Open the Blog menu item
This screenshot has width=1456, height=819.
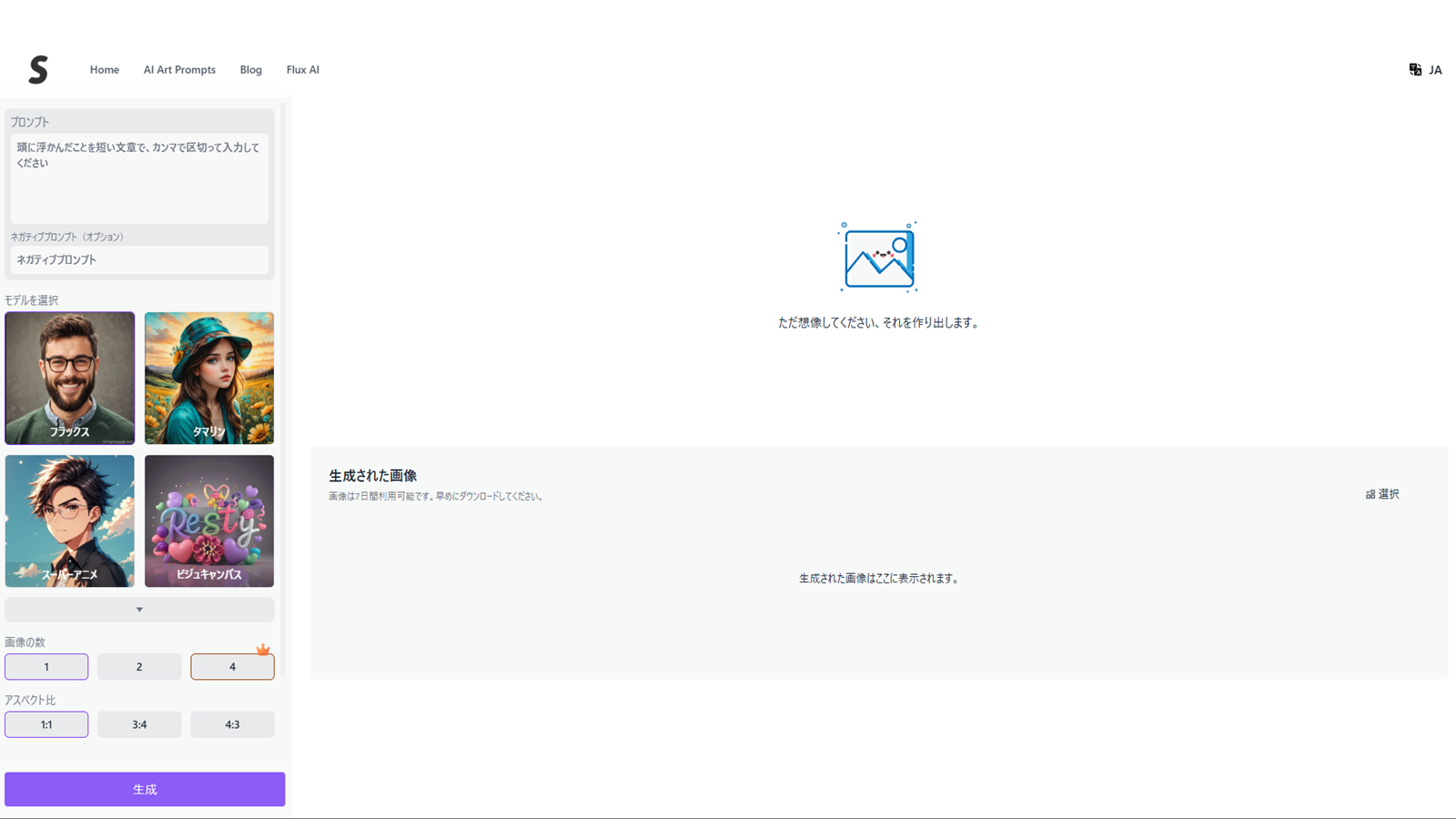(250, 70)
